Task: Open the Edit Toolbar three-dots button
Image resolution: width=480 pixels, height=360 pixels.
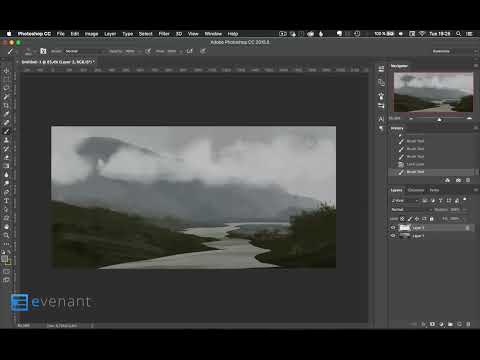Action: point(6,244)
